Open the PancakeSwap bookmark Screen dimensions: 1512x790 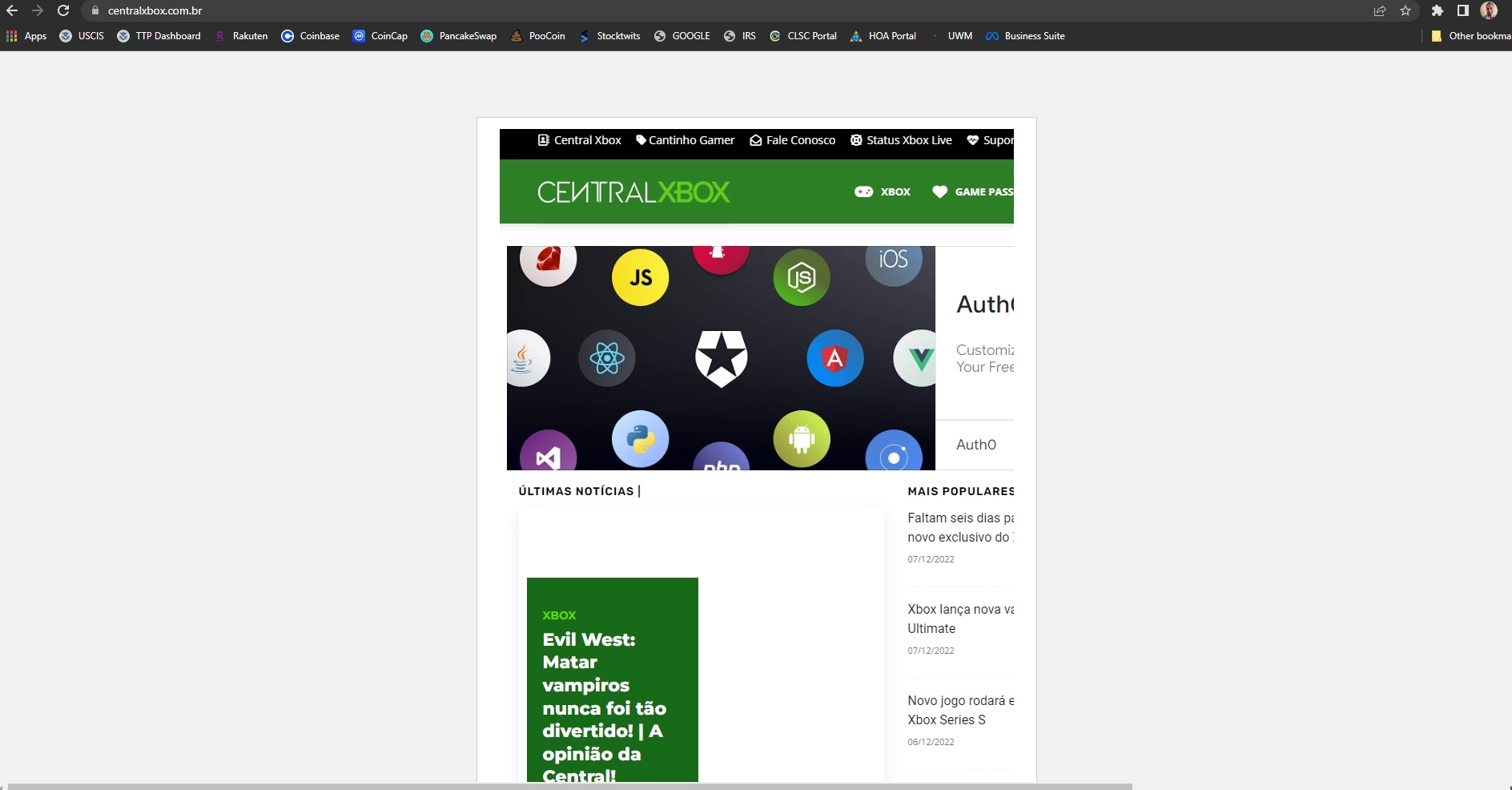tap(459, 36)
